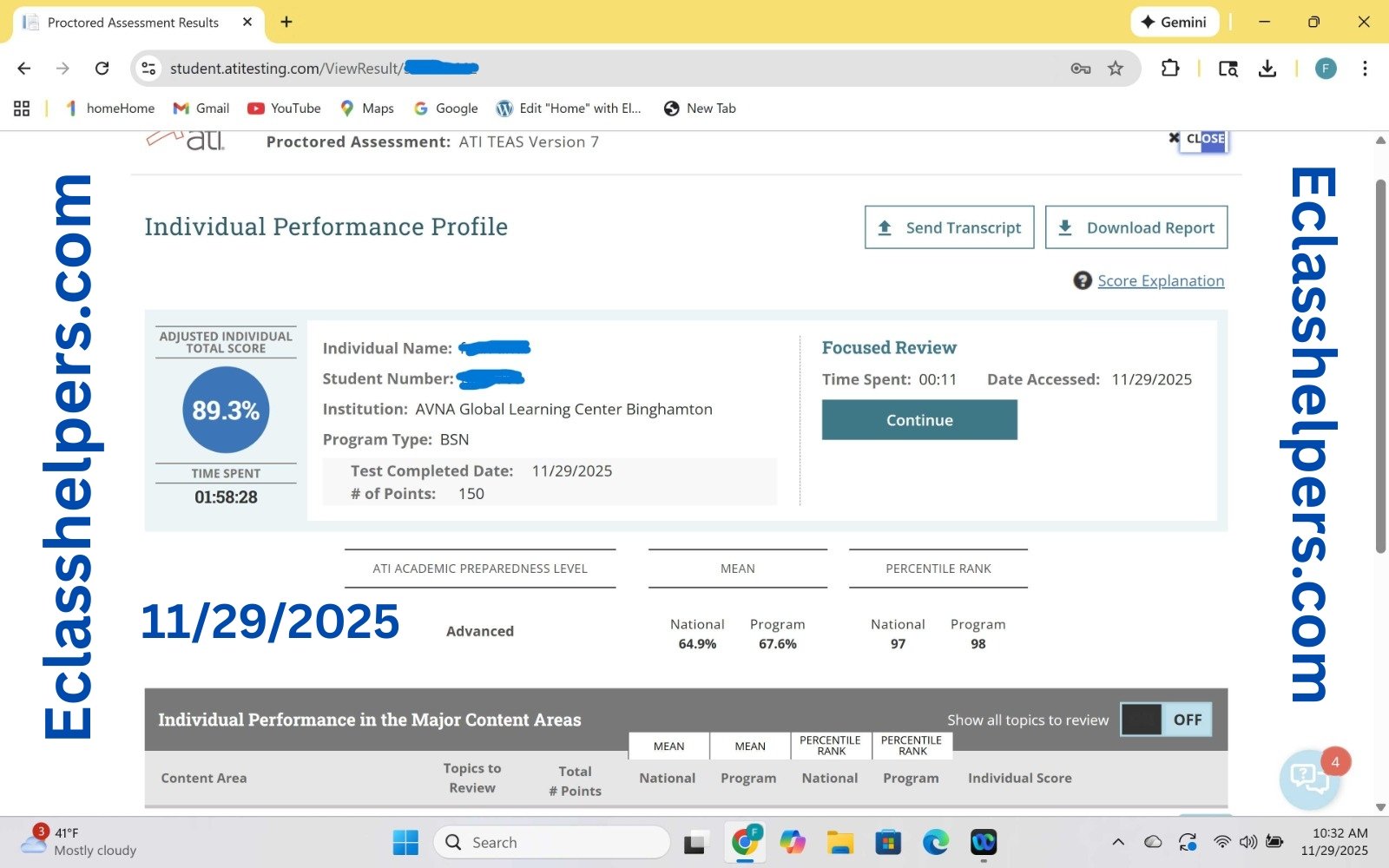This screenshot has width=1389, height=868.
Task: Open the Chrome three-dot menu
Action: [1365, 69]
